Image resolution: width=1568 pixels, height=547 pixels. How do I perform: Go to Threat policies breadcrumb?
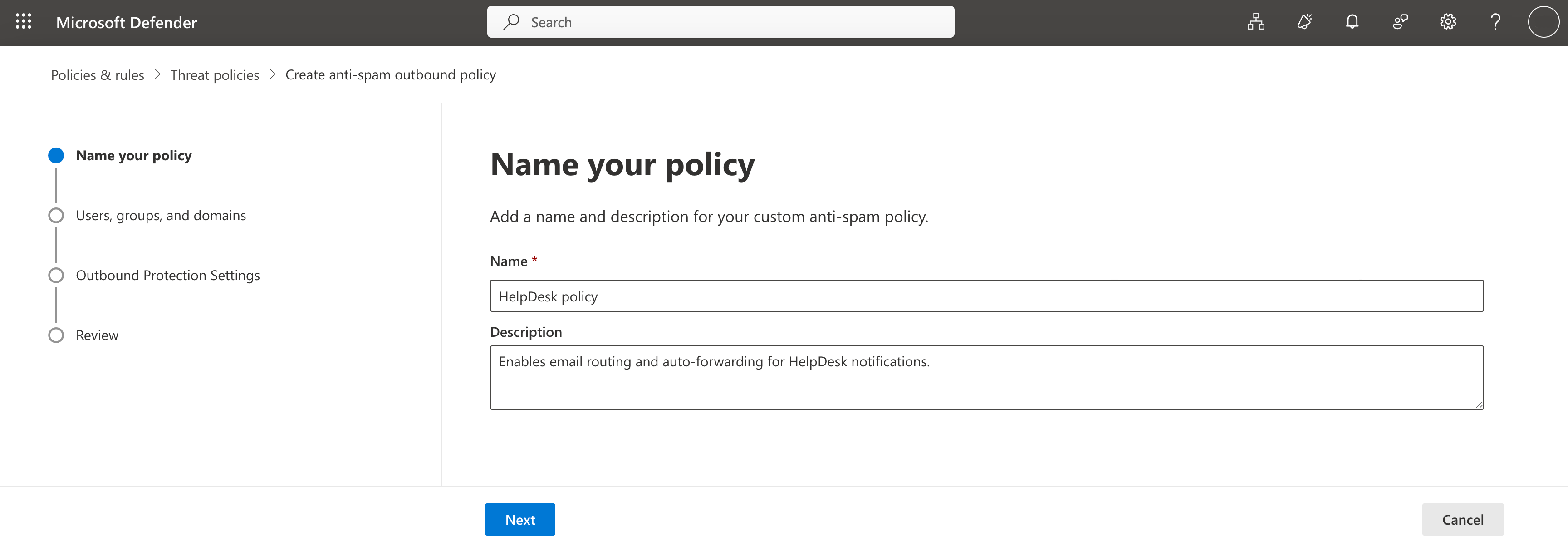tap(215, 75)
